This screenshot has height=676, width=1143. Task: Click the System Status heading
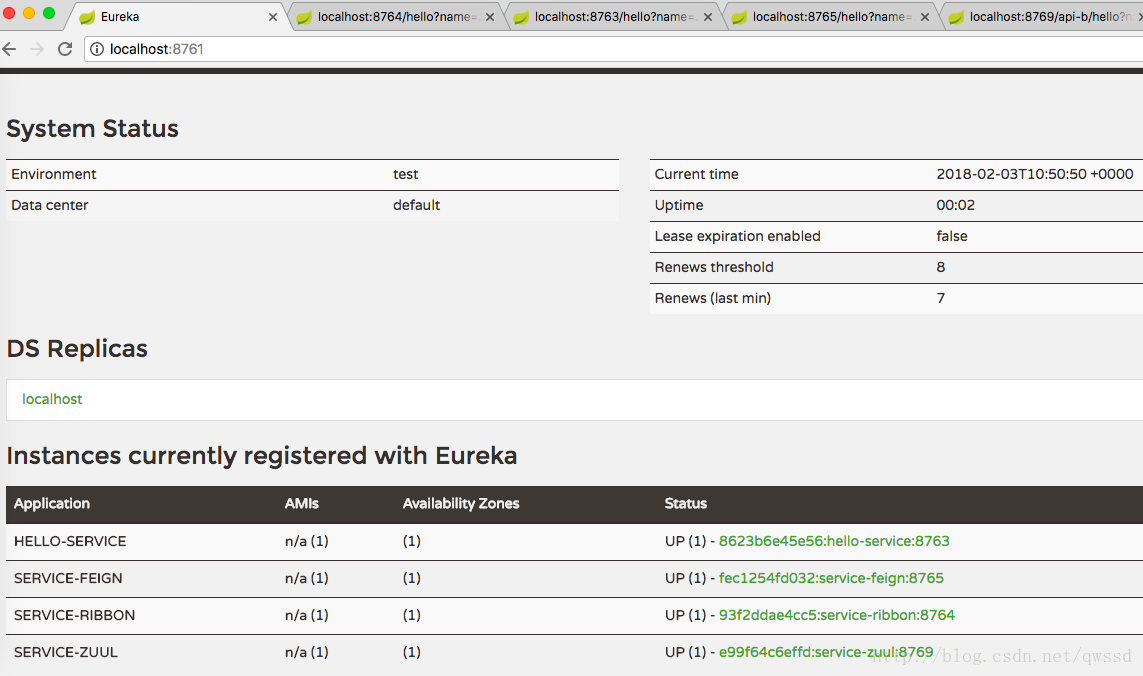pos(93,128)
